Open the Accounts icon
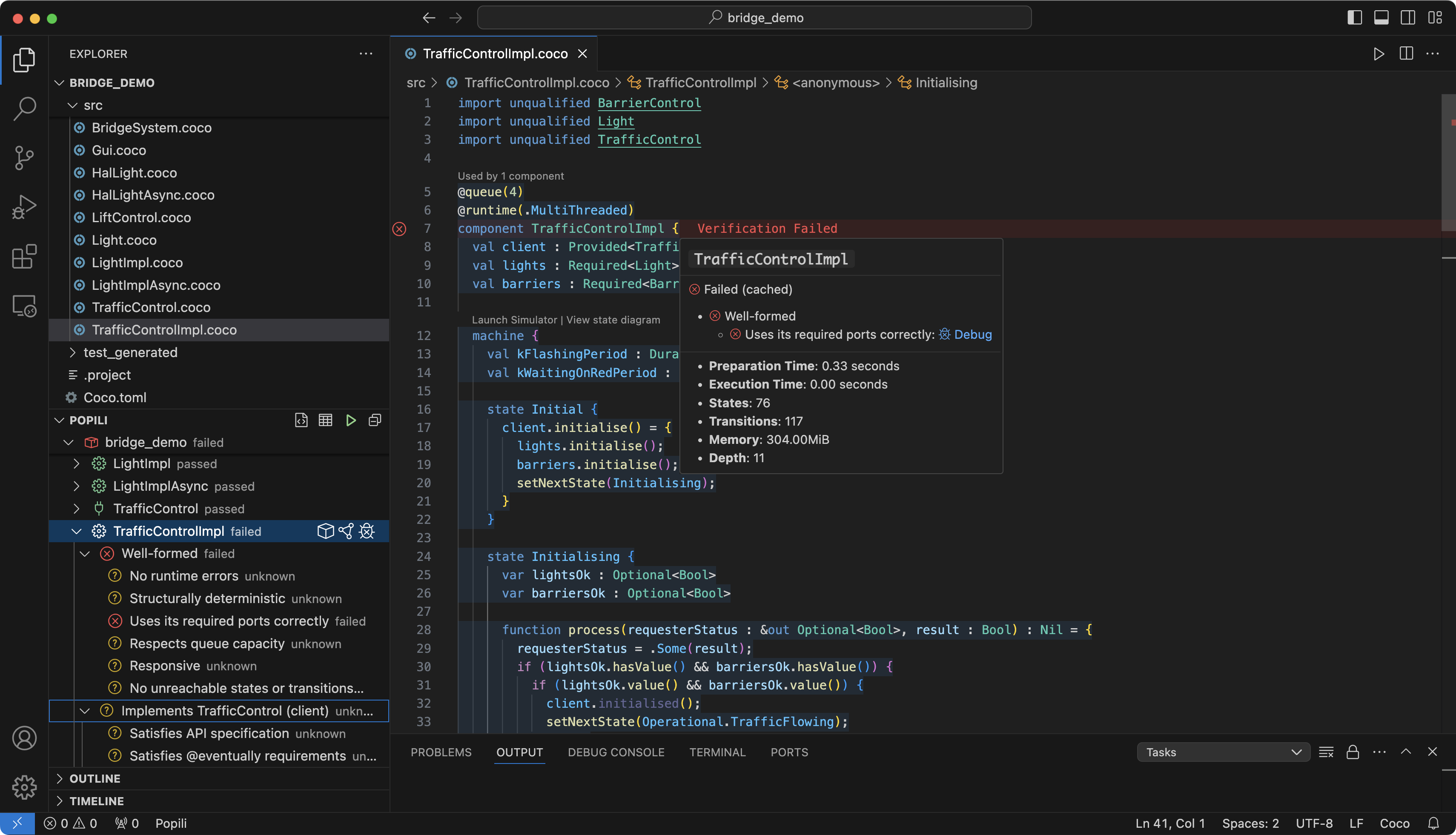1456x835 pixels. point(24,738)
